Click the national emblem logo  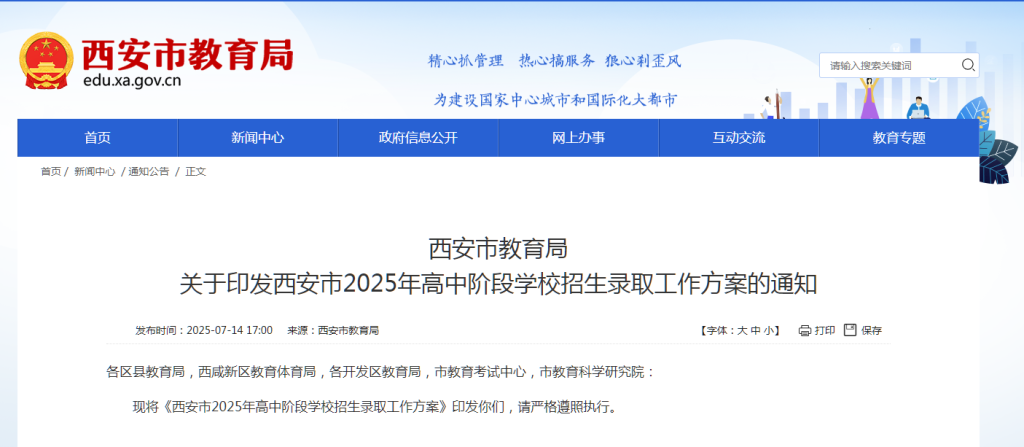click(45, 62)
